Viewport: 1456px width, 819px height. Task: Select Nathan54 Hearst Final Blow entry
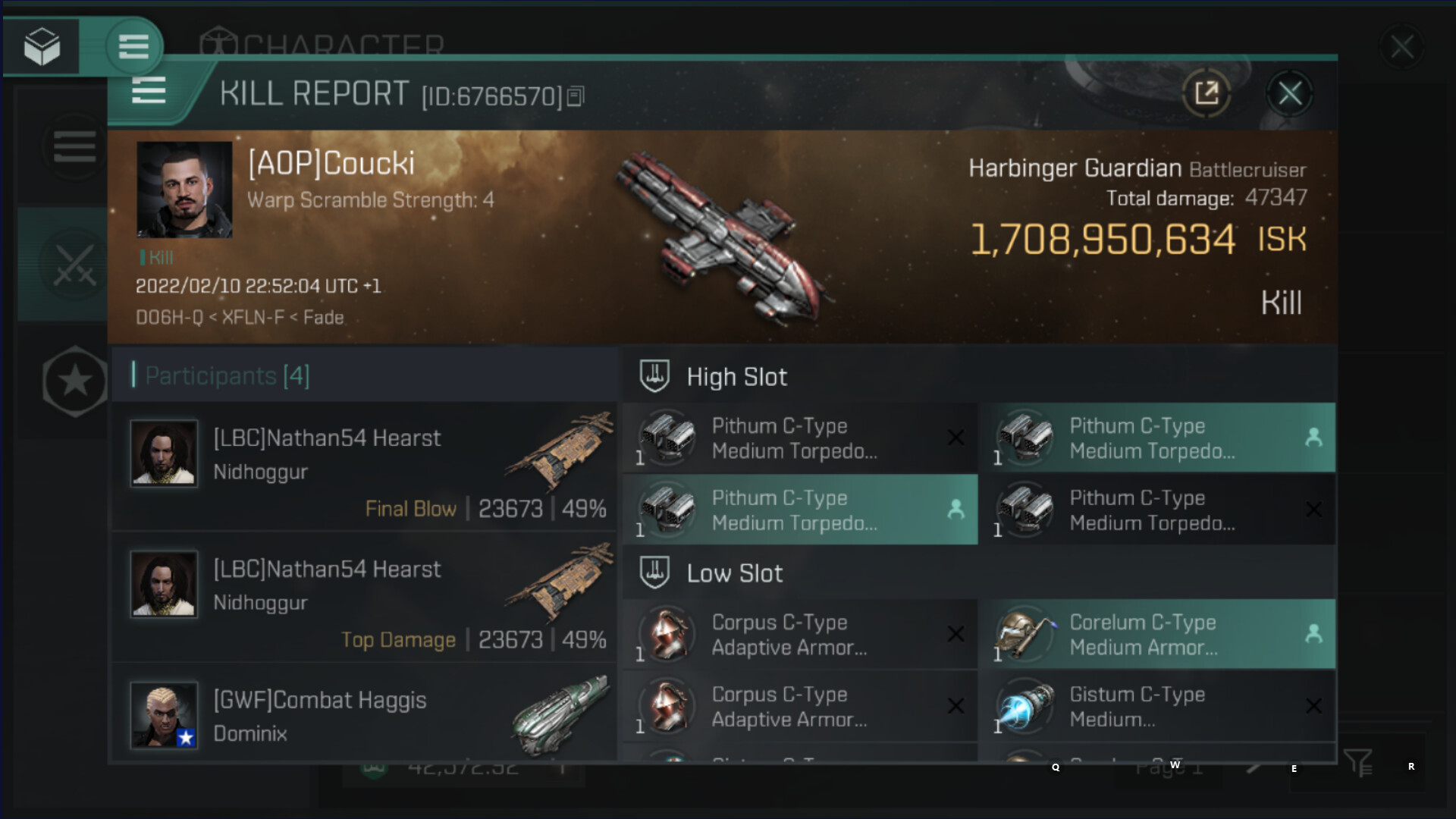tap(365, 466)
